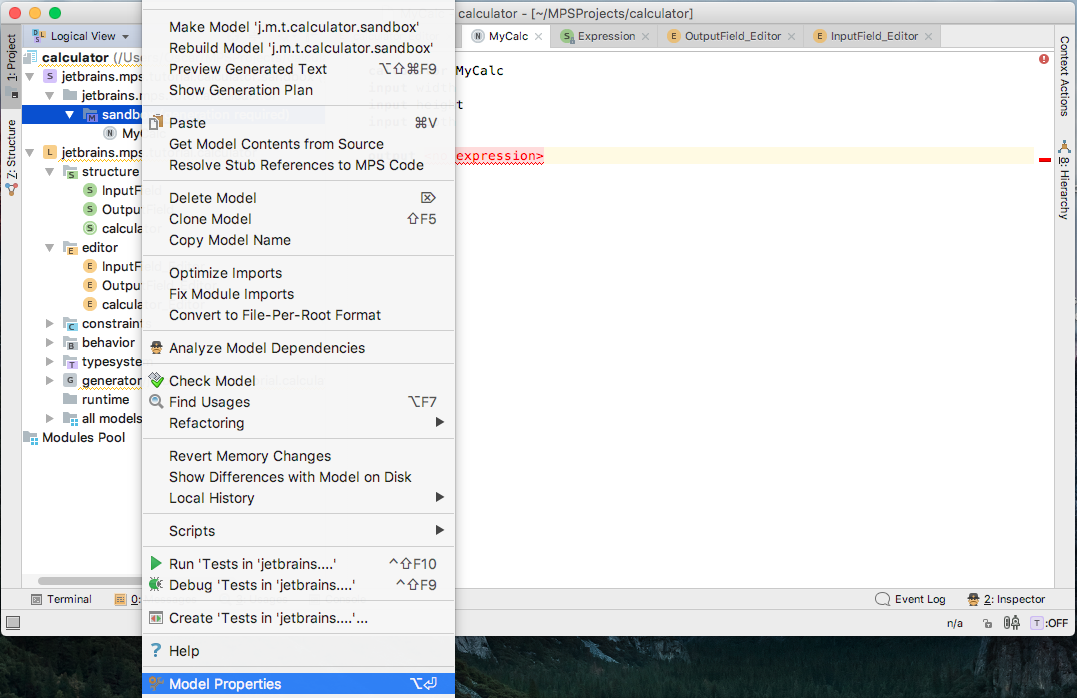Click the green Run Tests arrow icon
The height and width of the screenshot is (698, 1077).
pyautogui.click(x=156, y=563)
